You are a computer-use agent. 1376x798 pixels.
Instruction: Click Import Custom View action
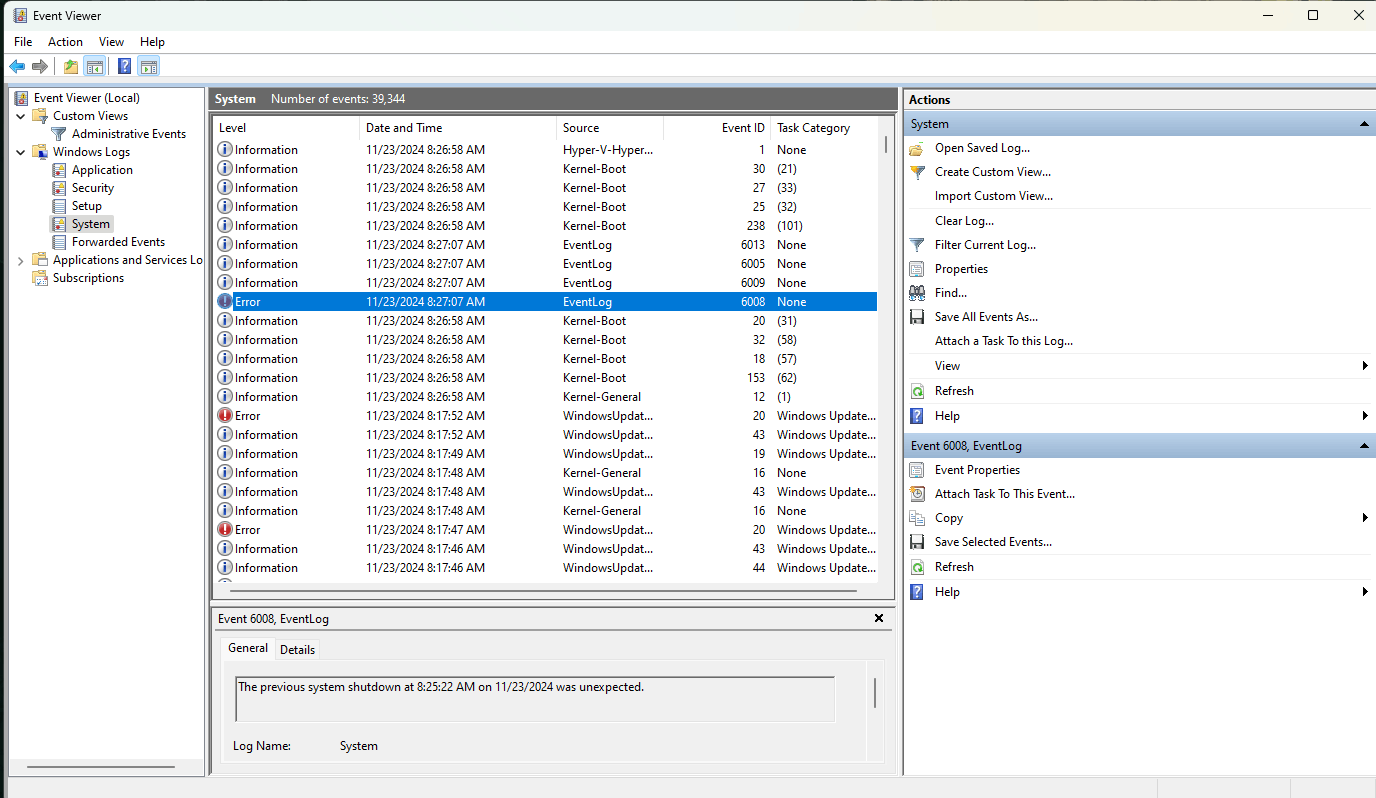pyautogui.click(x=994, y=196)
